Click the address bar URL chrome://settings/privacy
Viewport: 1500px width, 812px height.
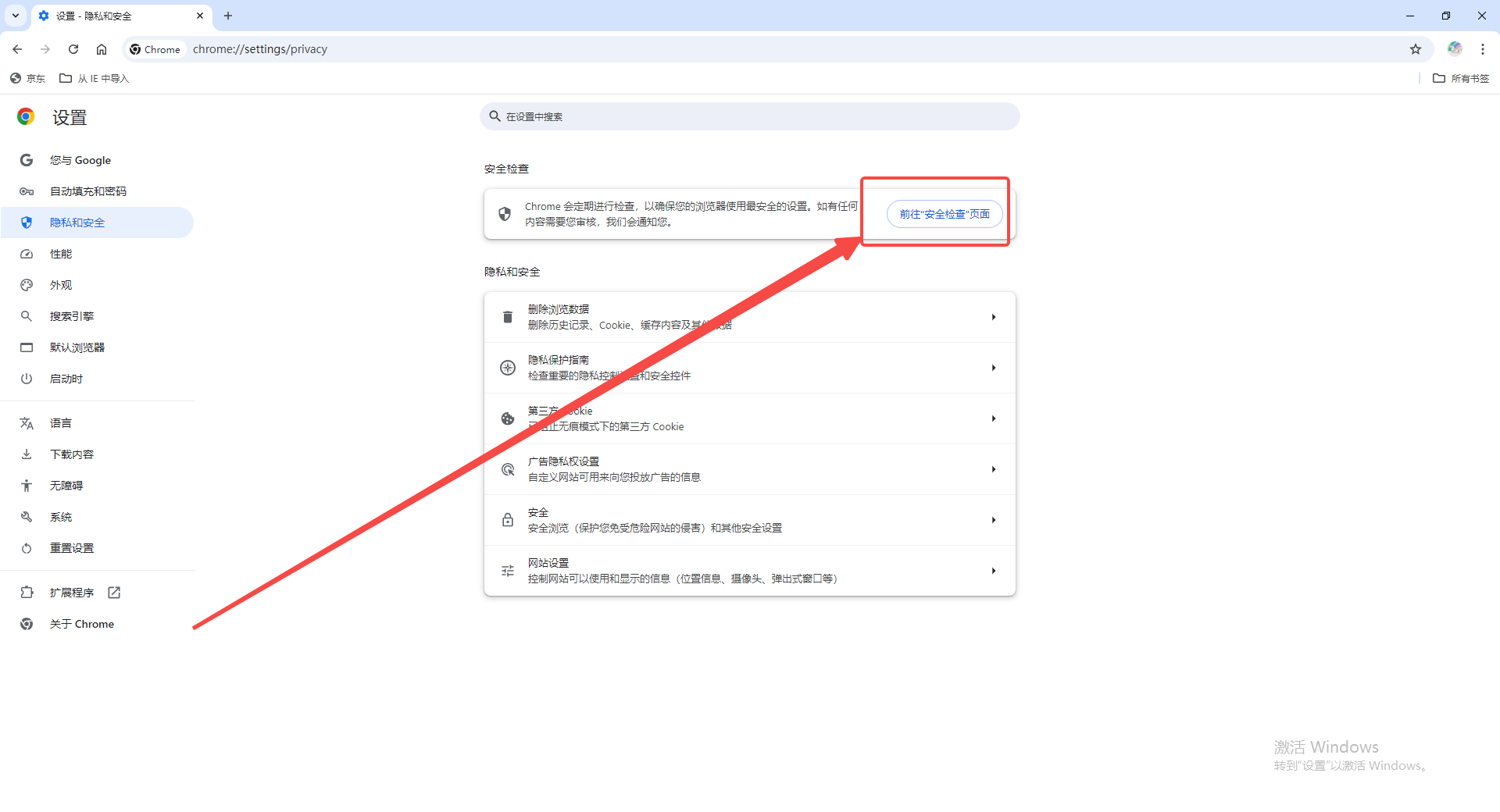pyautogui.click(x=260, y=49)
